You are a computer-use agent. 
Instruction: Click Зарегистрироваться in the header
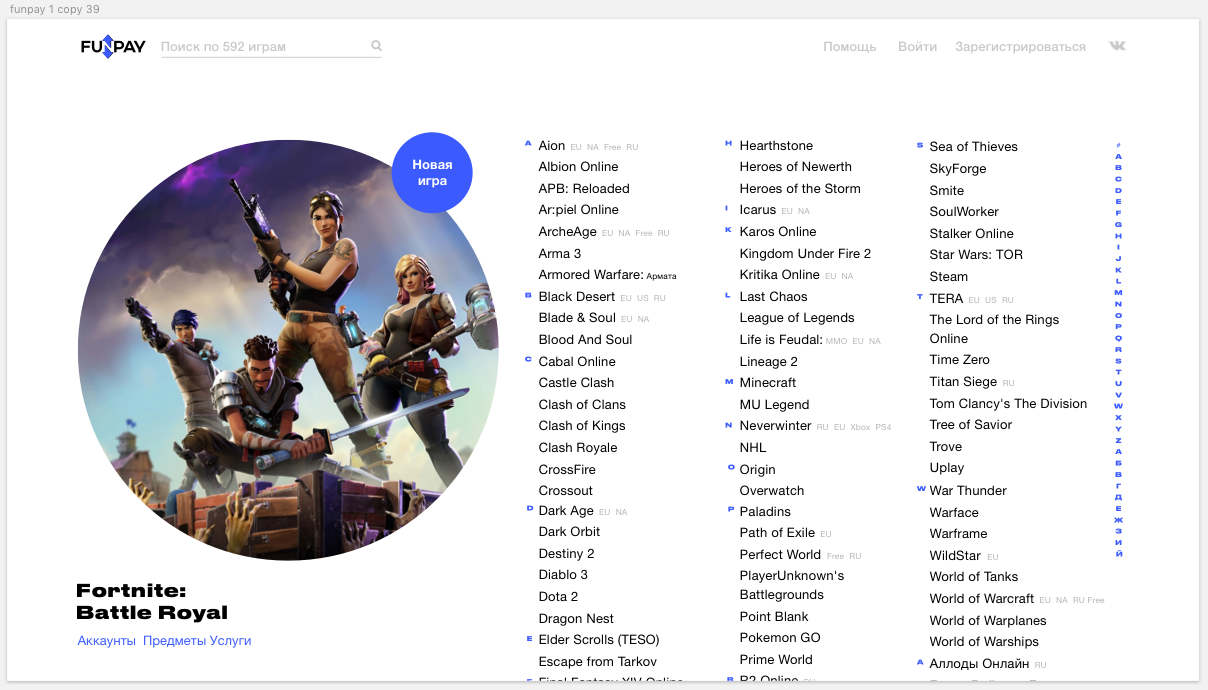[x=1020, y=47]
